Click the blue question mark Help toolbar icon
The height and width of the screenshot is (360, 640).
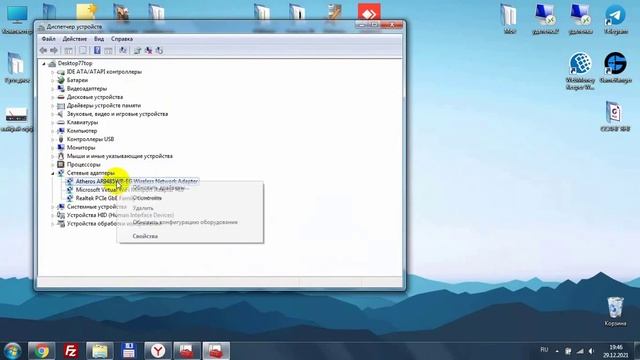click(x=97, y=50)
